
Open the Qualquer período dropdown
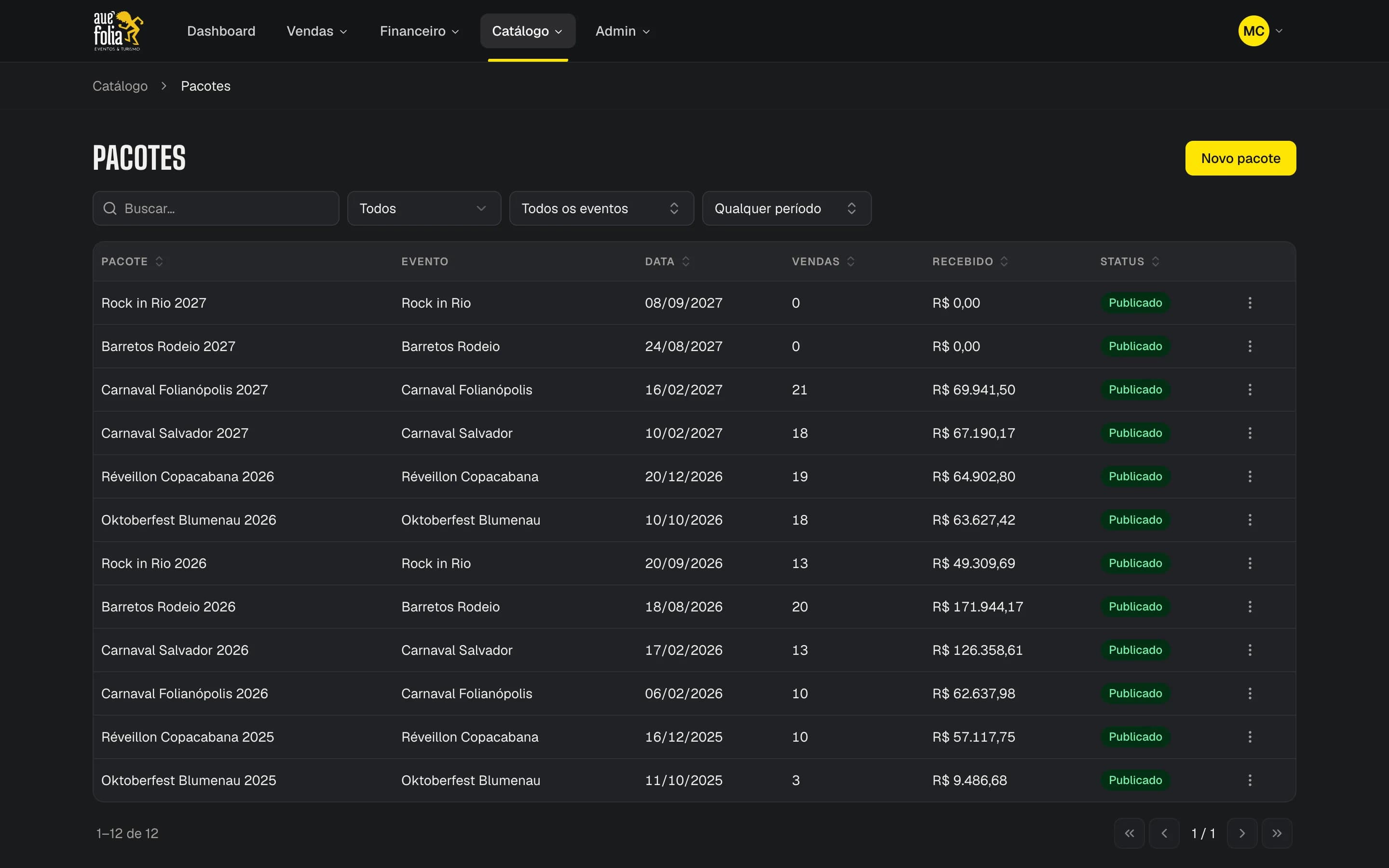(787, 208)
